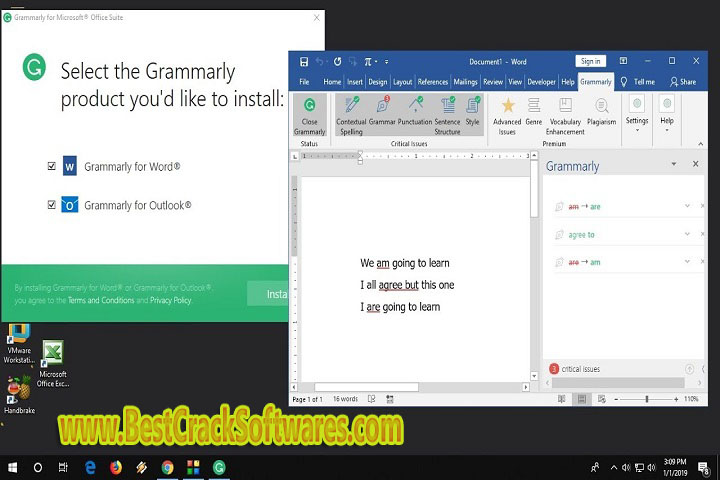Expand the 'agree to' suggestion card

pyautogui.click(x=687, y=234)
